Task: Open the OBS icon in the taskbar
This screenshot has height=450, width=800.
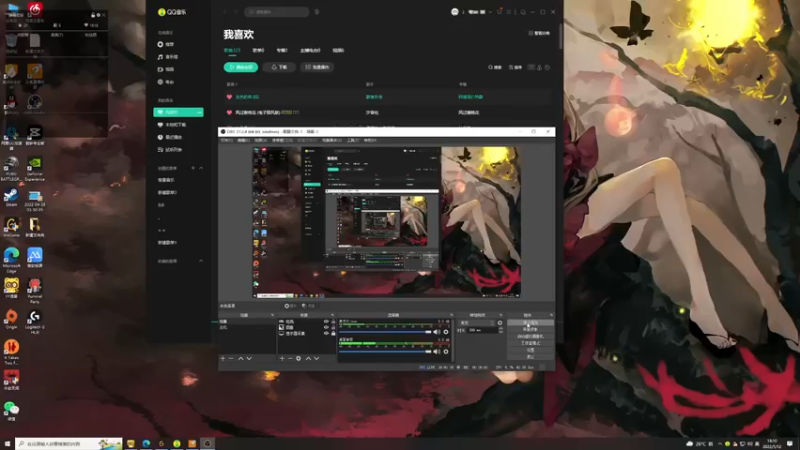Action: coord(207,444)
